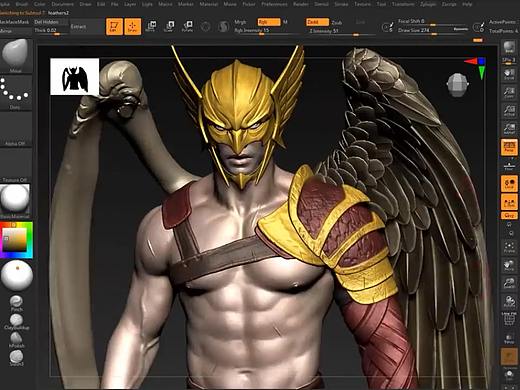
Task: Adjust the Thick 0.02 slider
Action: 50,31
